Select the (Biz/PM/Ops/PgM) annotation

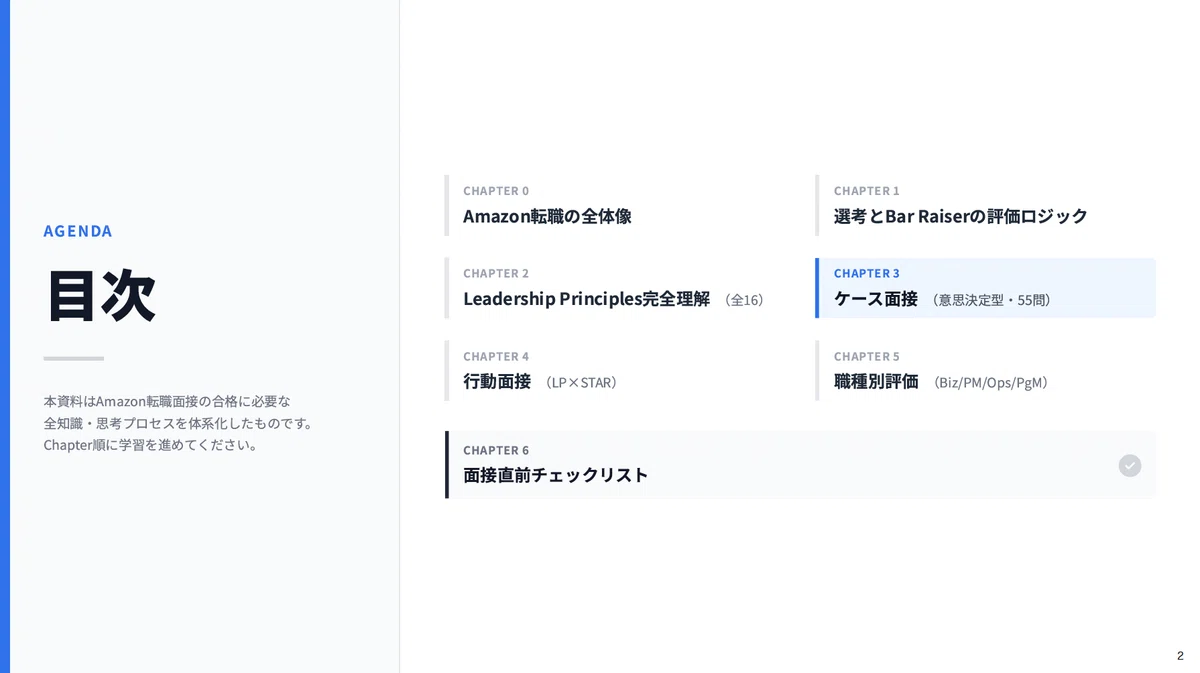click(990, 383)
